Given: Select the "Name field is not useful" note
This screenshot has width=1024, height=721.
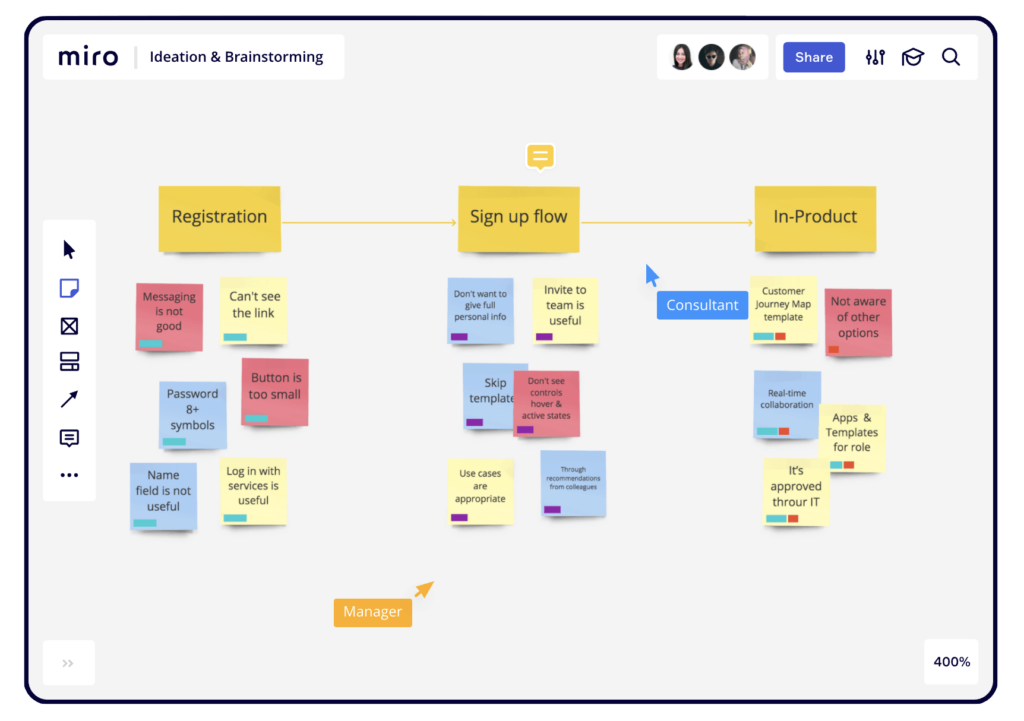Looking at the screenshot, I should tap(163, 496).
